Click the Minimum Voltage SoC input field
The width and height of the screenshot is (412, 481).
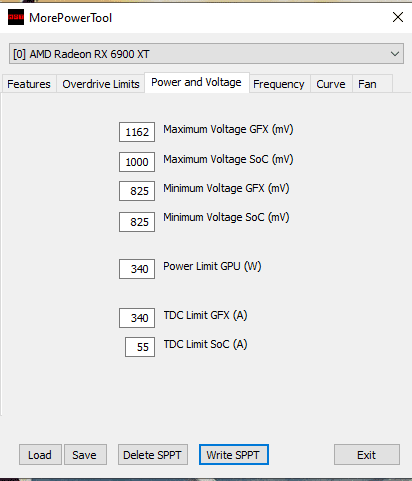137,222
